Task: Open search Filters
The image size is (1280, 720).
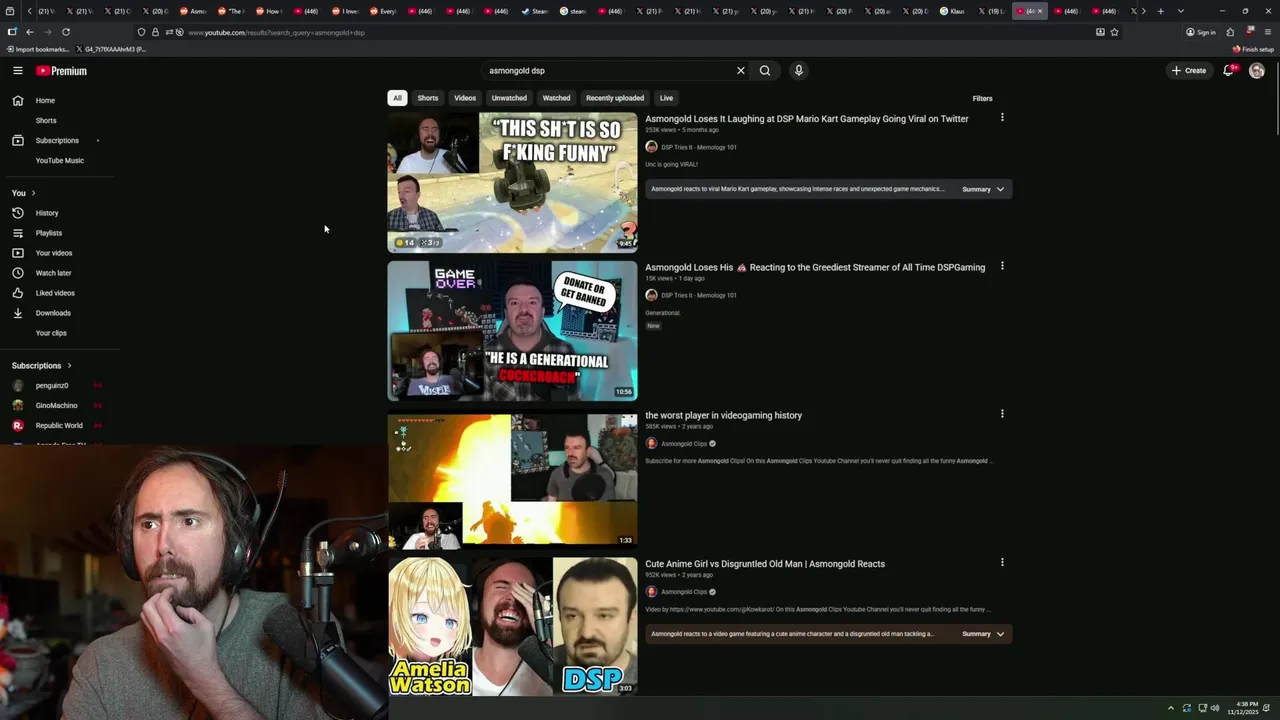Action: (982, 99)
